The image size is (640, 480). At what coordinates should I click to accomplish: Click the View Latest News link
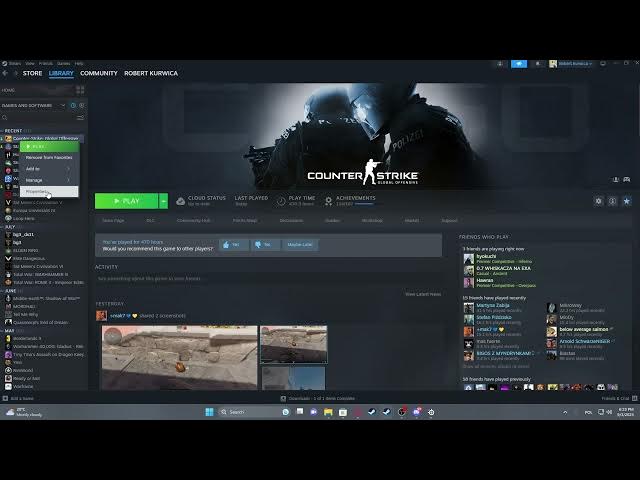pos(423,294)
